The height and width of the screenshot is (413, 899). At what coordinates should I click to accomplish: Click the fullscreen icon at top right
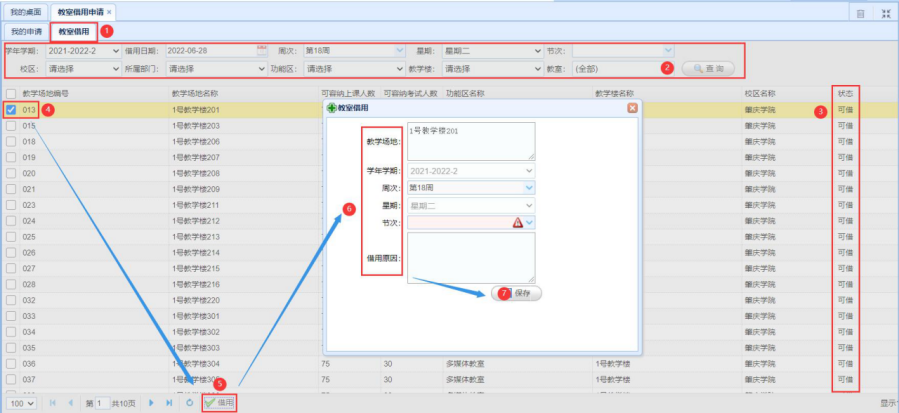885,14
